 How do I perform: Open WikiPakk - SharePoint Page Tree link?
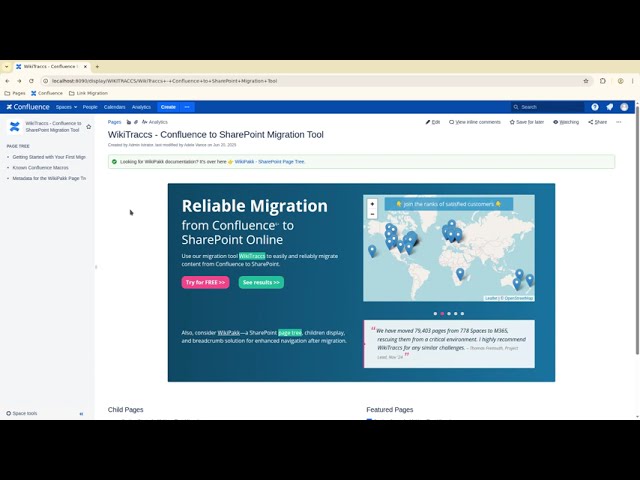(269, 162)
